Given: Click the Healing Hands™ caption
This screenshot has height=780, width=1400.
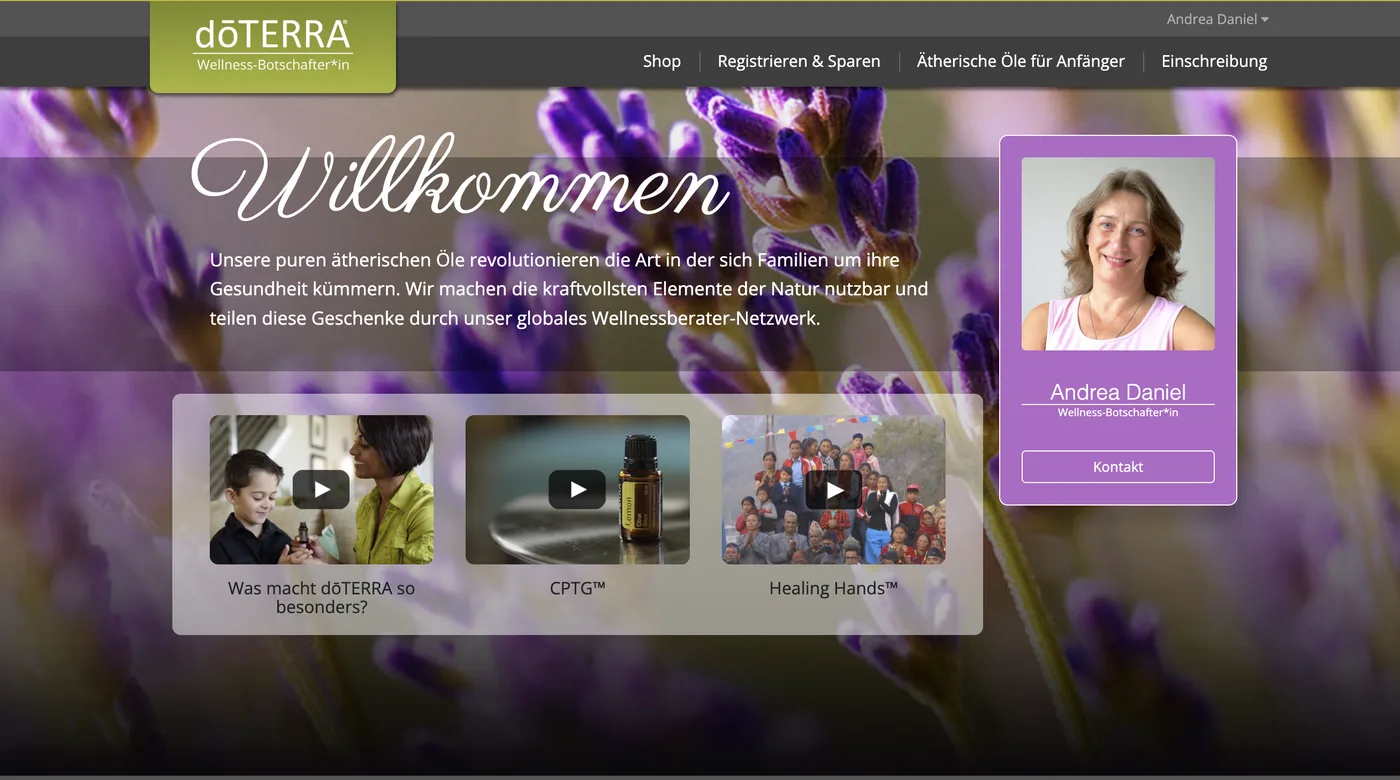Looking at the screenshot, I should (833, 588).
